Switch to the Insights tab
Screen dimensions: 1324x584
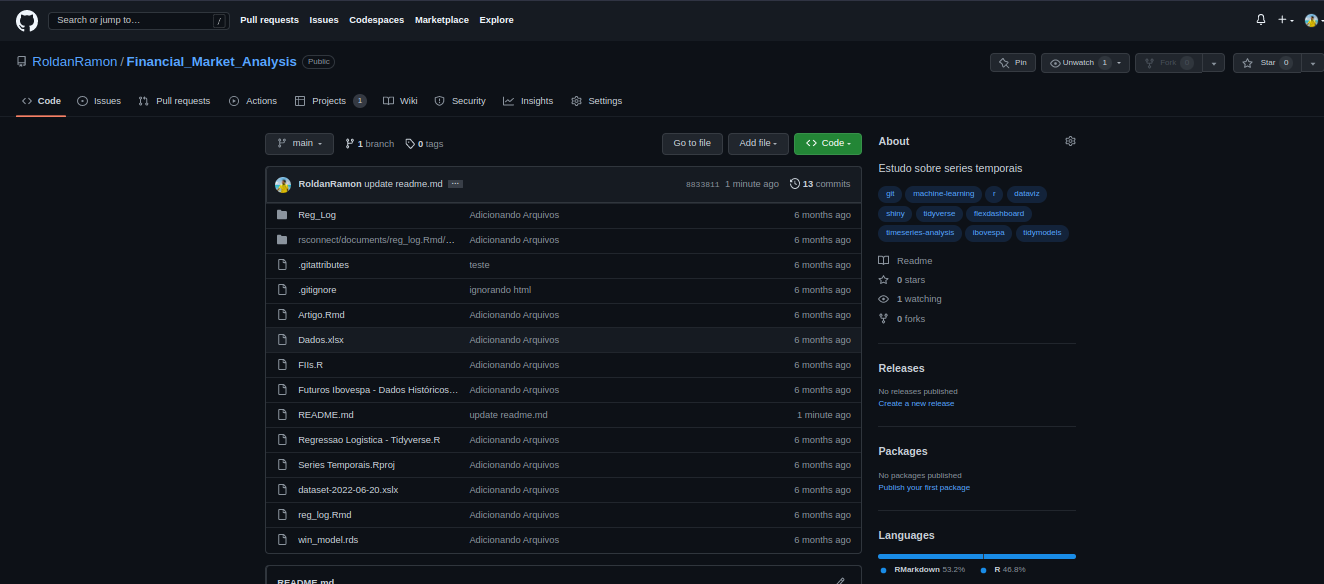[528, 101]
